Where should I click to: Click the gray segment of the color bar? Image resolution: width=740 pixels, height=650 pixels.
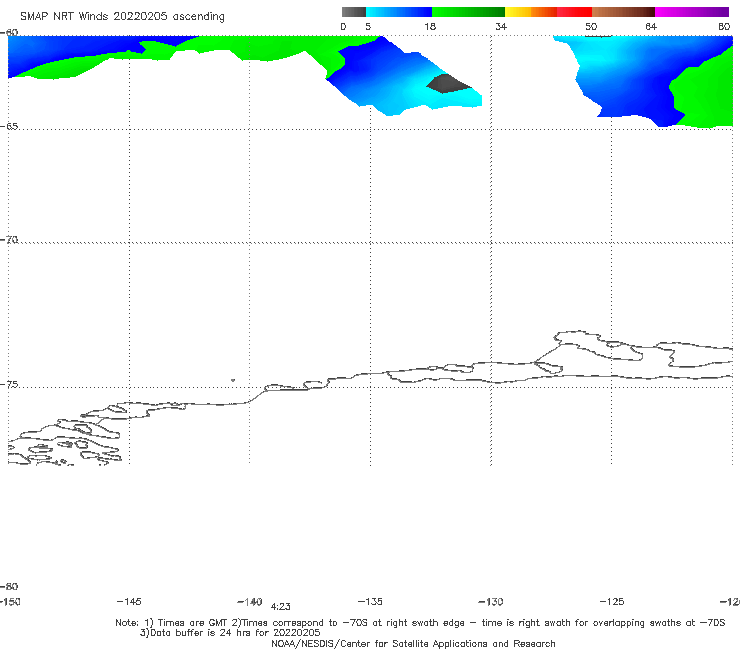point(354,12)
